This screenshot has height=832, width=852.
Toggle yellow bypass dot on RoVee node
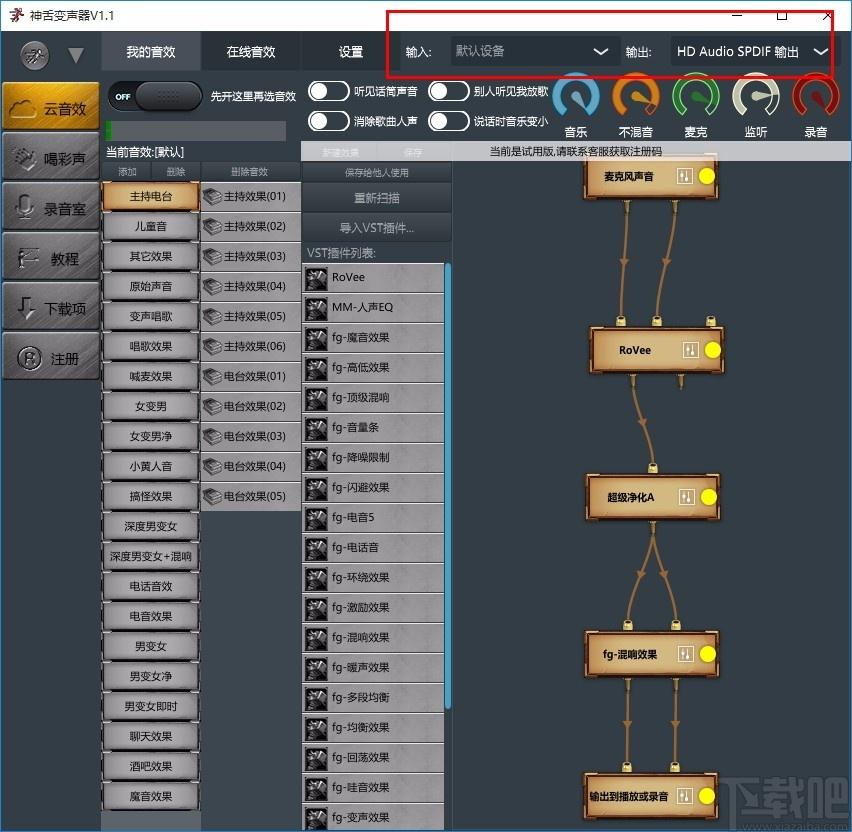pos(712,350)
